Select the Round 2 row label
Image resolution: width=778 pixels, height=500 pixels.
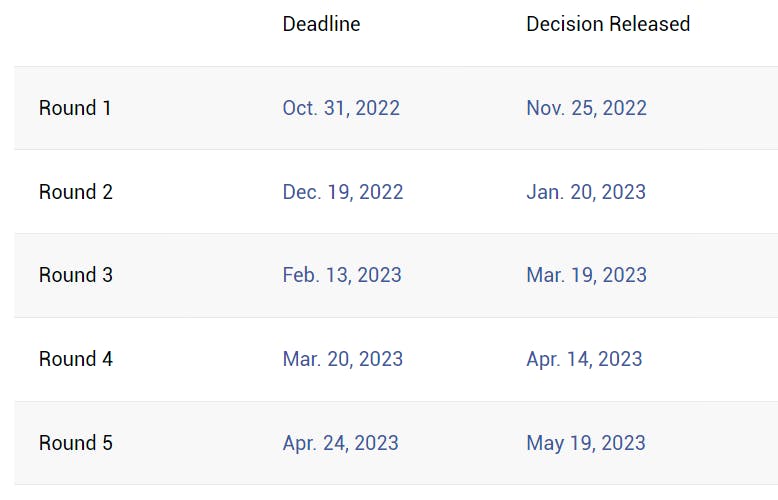tap(76, 192)
